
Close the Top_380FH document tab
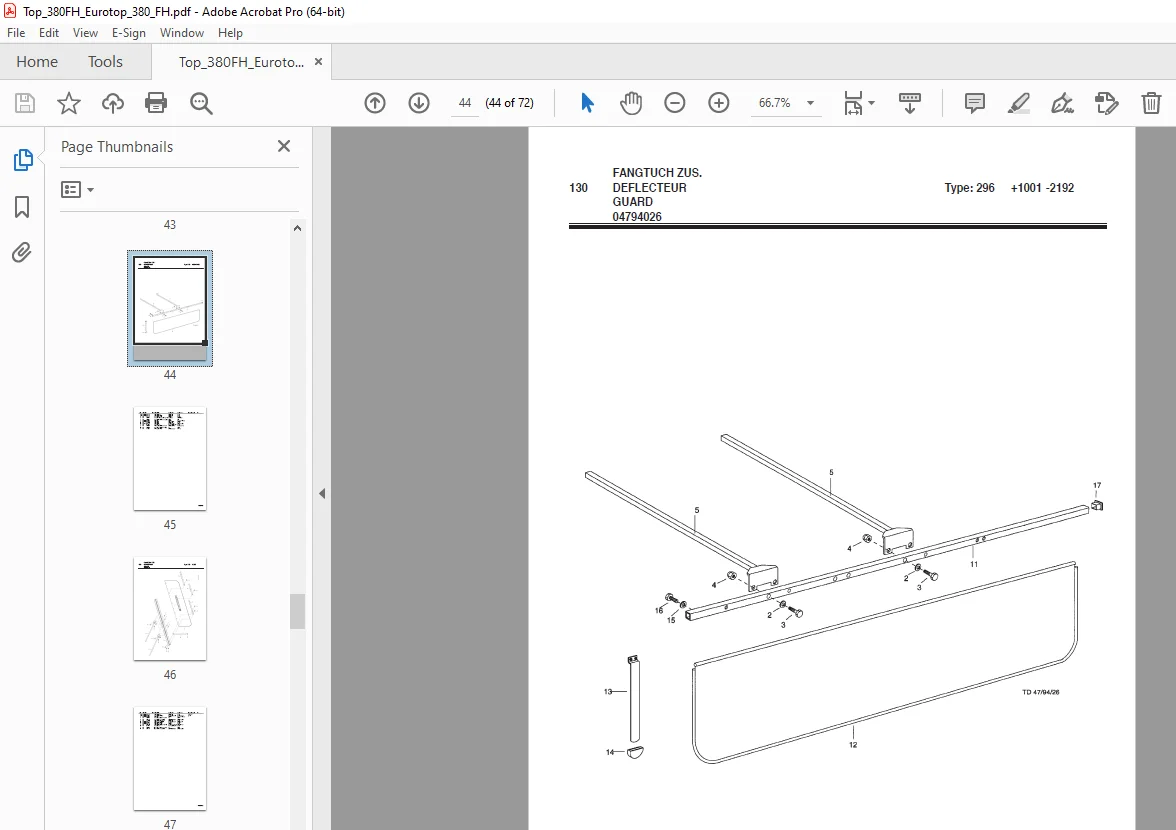click(x=318, y=61)
